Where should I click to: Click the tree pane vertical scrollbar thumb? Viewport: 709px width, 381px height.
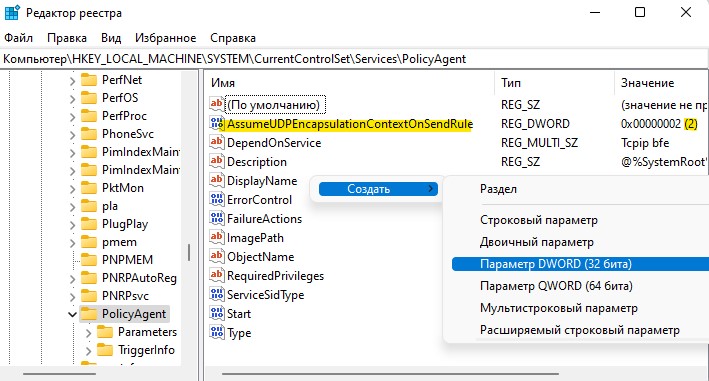[x=189, y=253]
